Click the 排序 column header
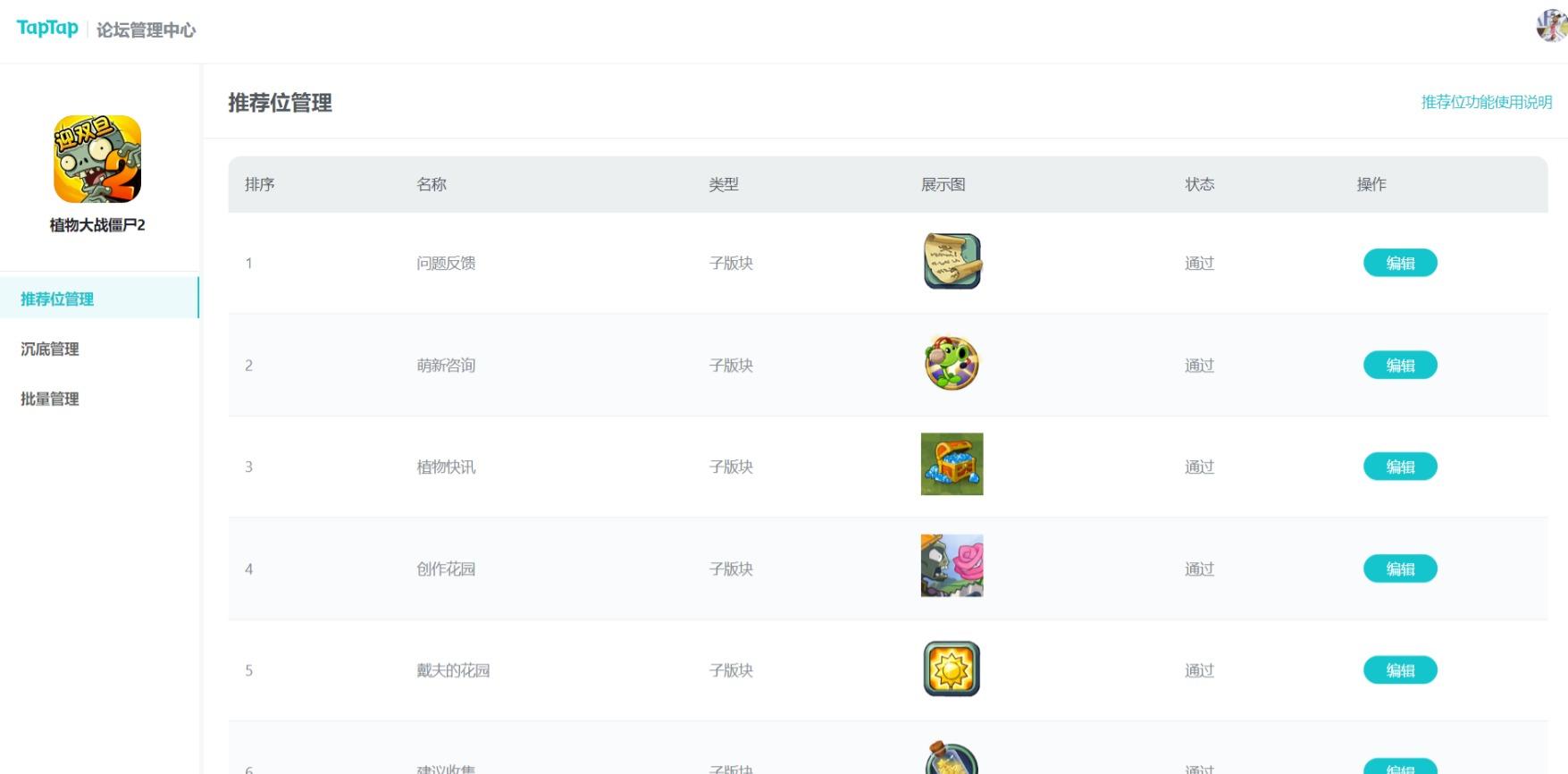This screenshot has height=774, width=1568. [x=260, y=184]
